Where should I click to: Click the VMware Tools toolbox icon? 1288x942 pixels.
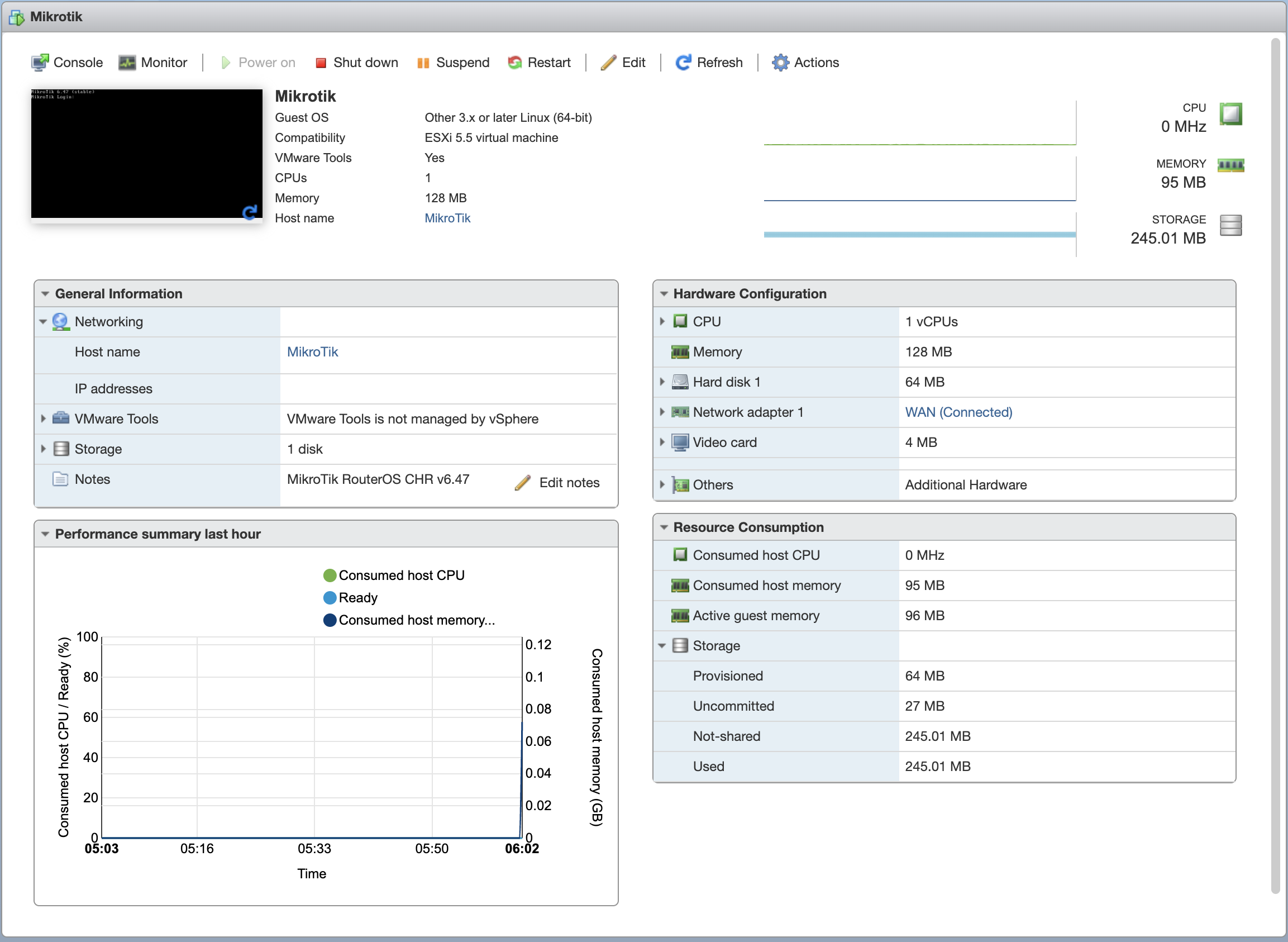60,418
